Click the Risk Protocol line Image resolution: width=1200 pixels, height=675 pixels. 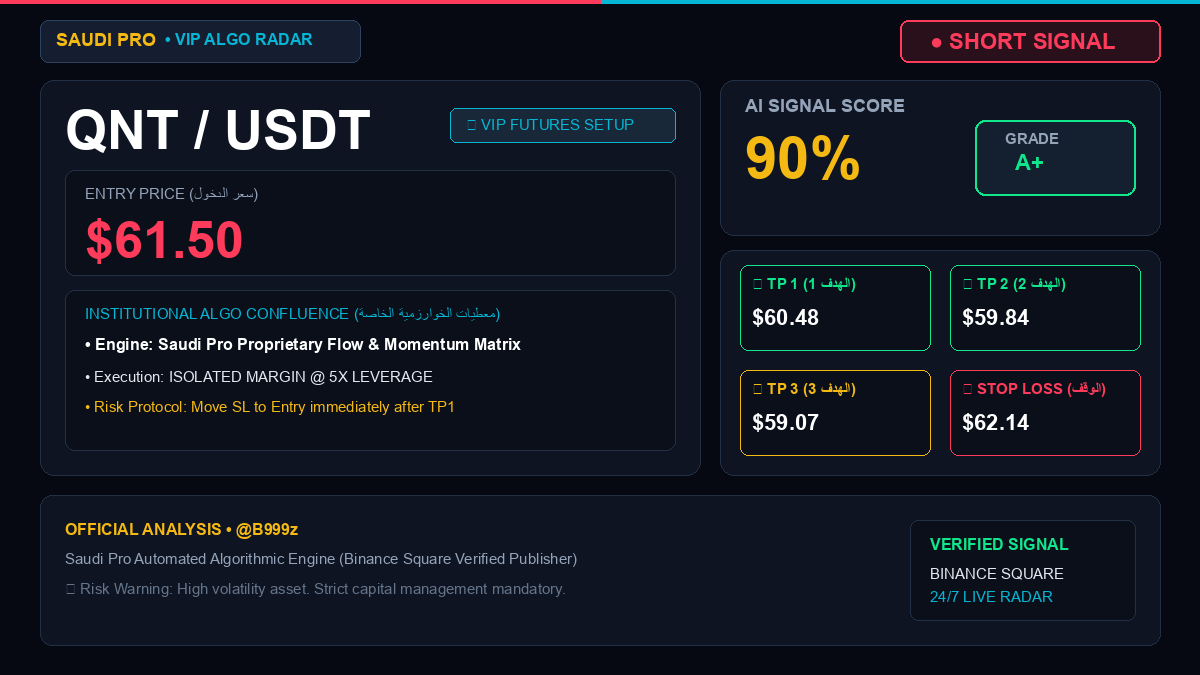tap(270, 407)
